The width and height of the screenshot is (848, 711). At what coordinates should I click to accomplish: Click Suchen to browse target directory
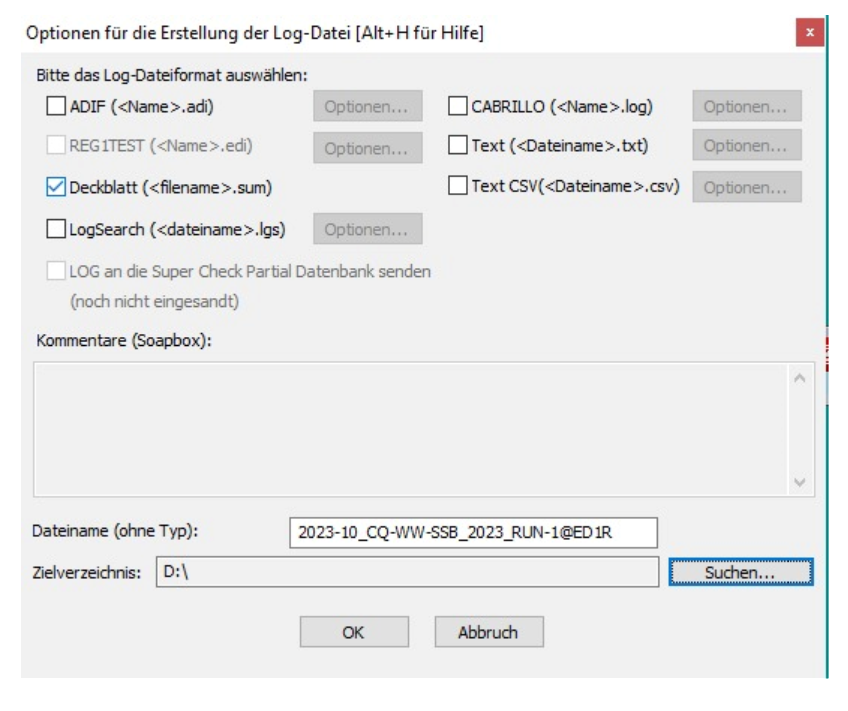point(741,573)
